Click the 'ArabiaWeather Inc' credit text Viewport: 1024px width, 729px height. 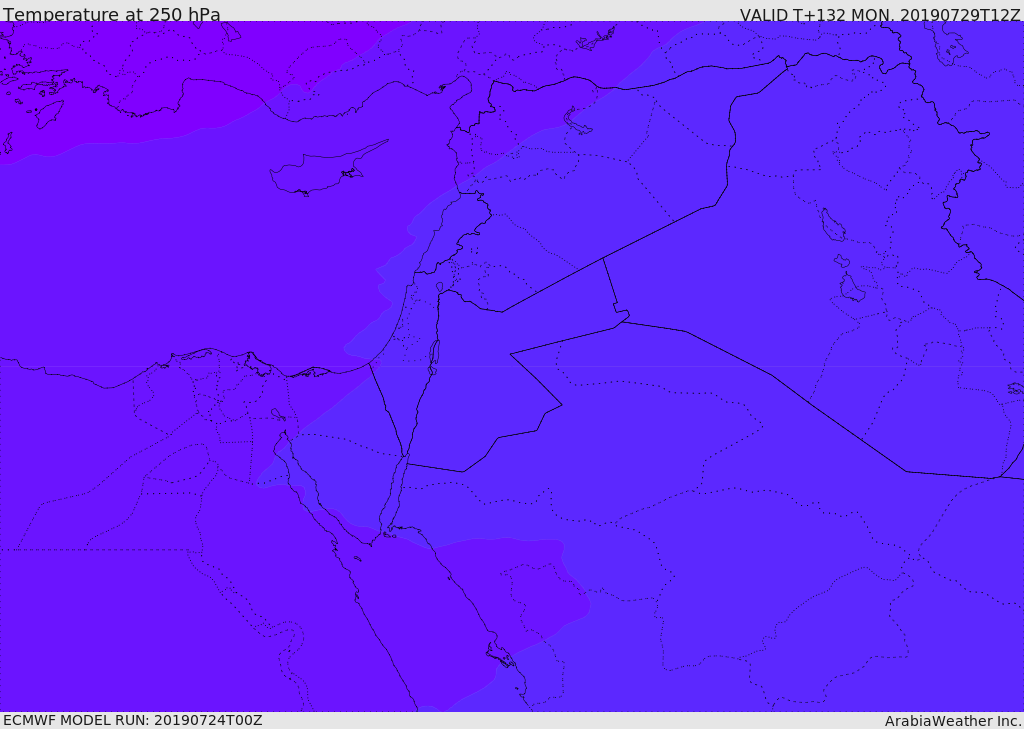point(953,721)
